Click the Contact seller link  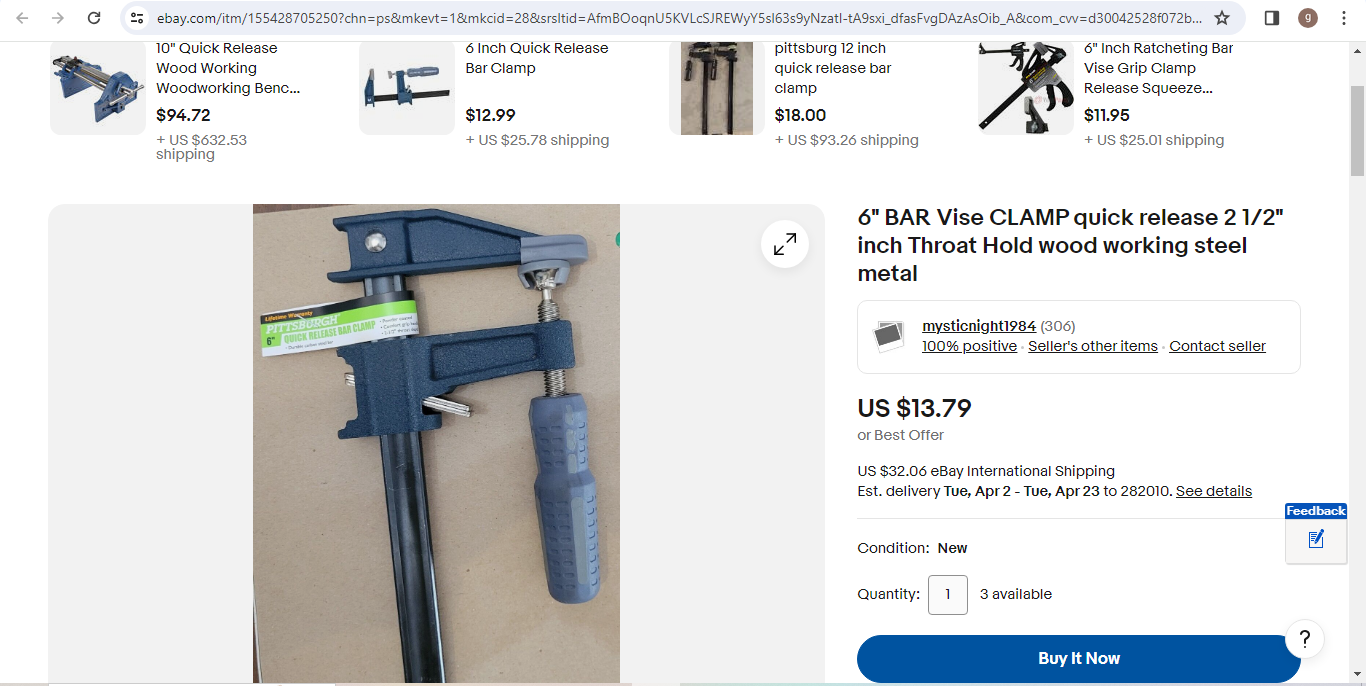pos(1217,346)
